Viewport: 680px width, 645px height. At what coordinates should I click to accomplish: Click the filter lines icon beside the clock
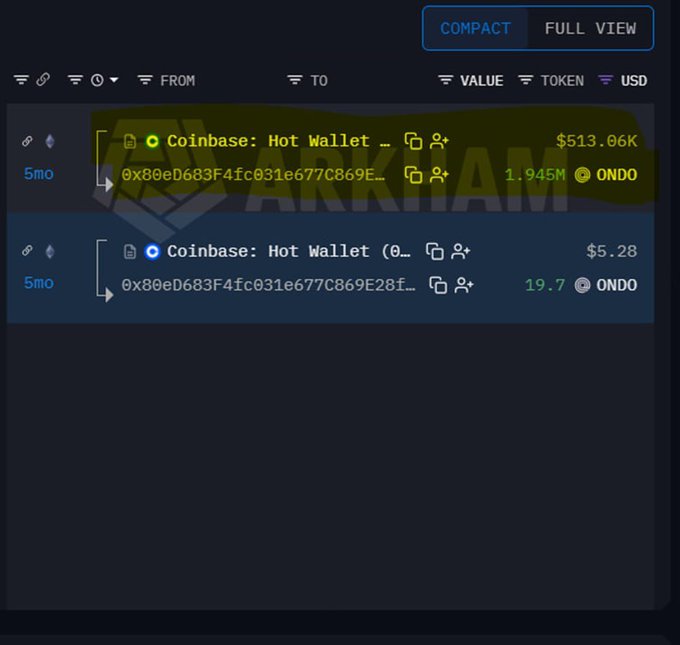[x=75, y=80]
